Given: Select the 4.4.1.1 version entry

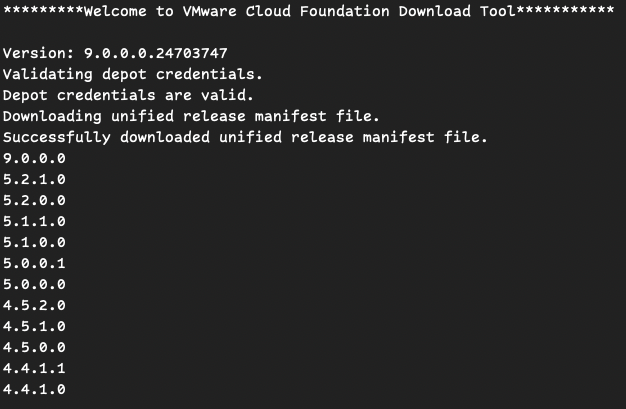Looking at the screenshot, I should [34, 368].
